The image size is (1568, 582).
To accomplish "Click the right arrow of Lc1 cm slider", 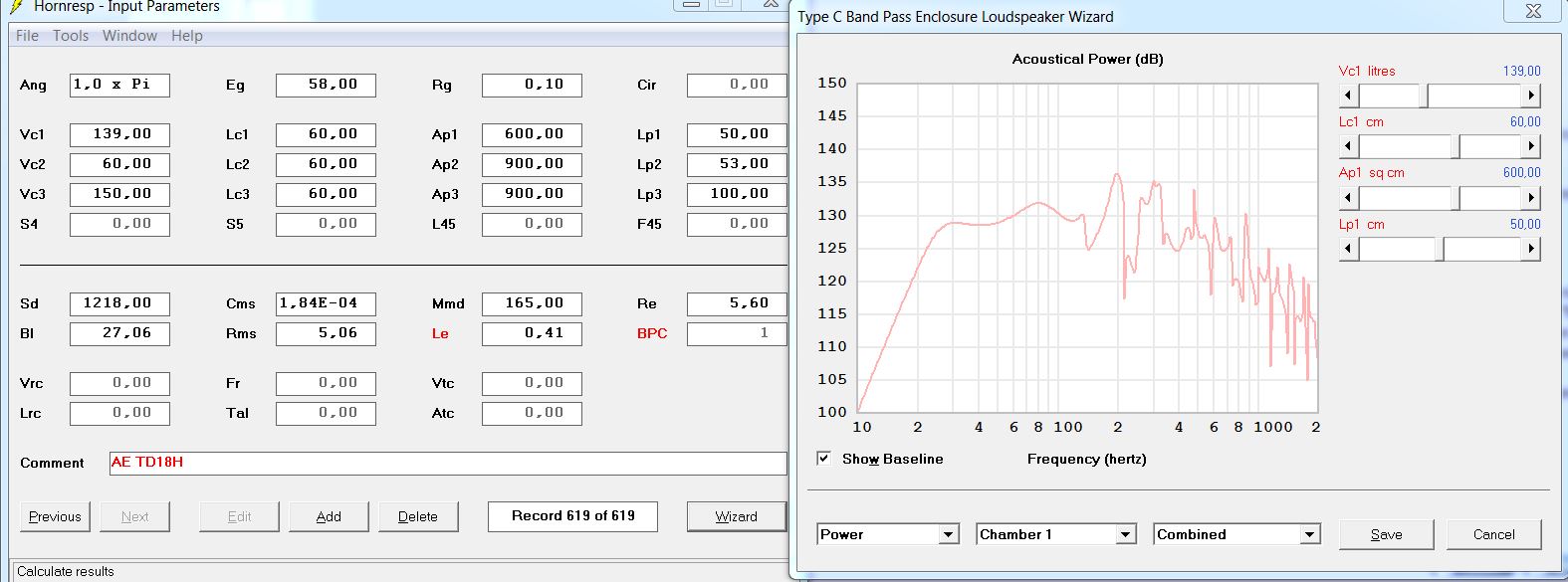I will [1531, 146].
